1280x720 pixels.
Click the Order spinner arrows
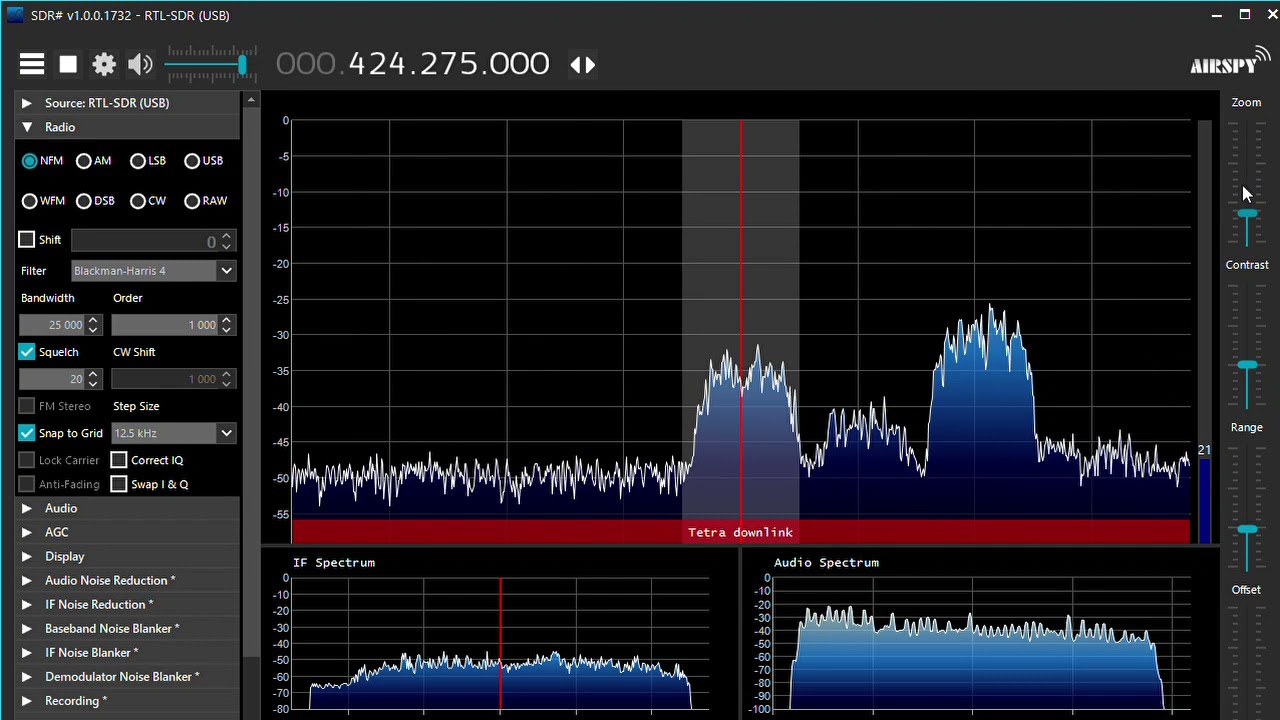tap(226, 325)
